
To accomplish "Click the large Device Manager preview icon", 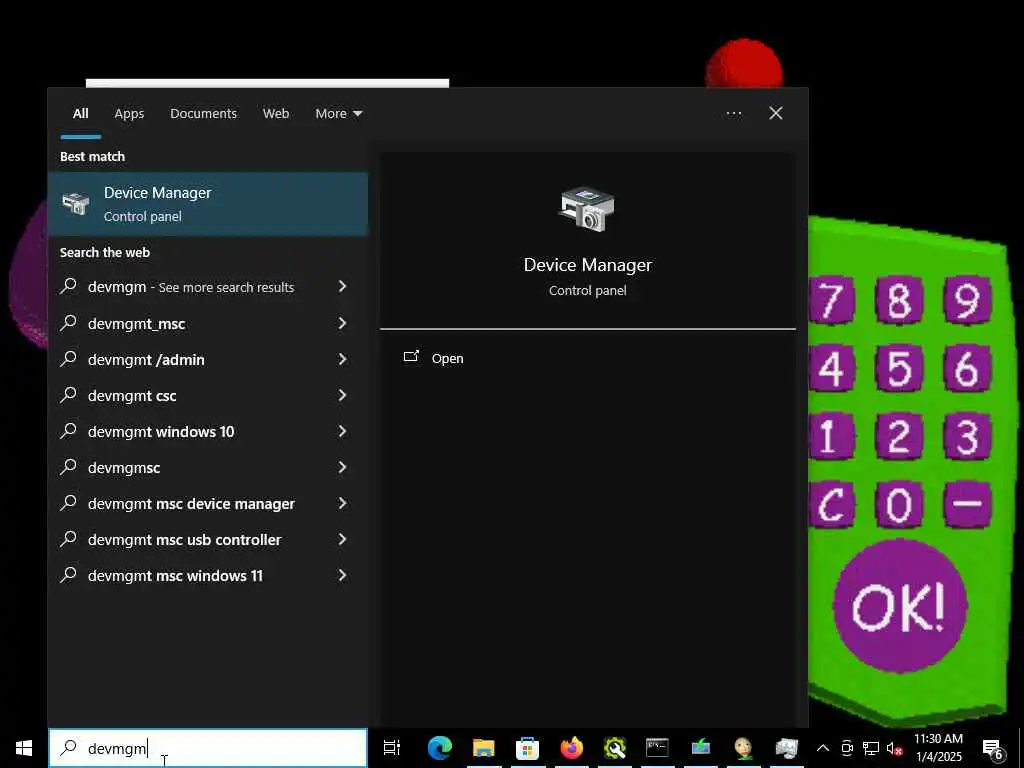I will point(586,209).
